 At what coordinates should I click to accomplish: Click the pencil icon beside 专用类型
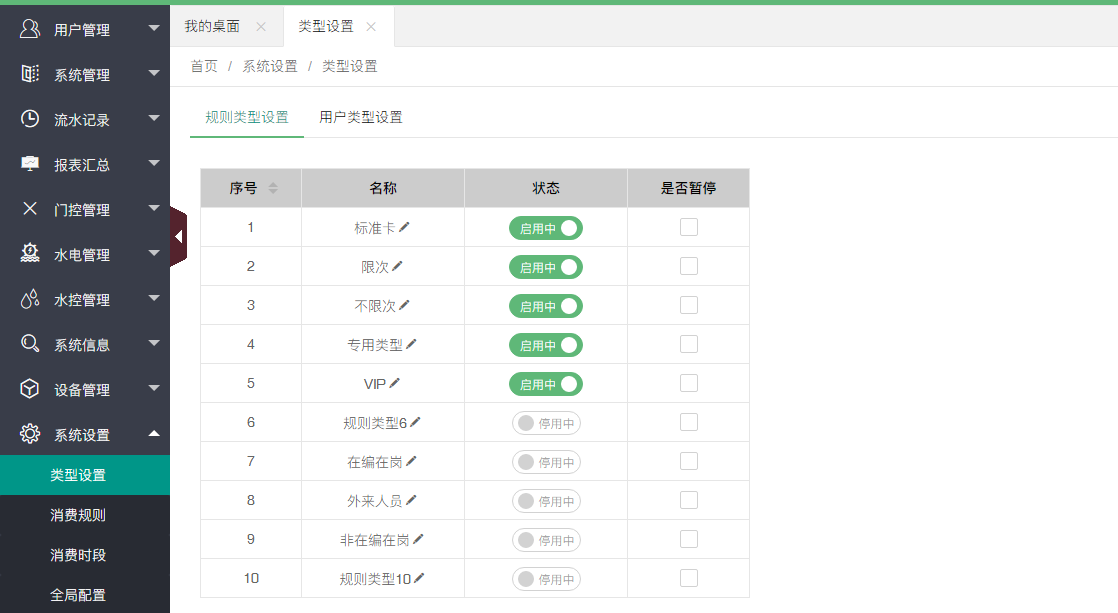point(411,344)
